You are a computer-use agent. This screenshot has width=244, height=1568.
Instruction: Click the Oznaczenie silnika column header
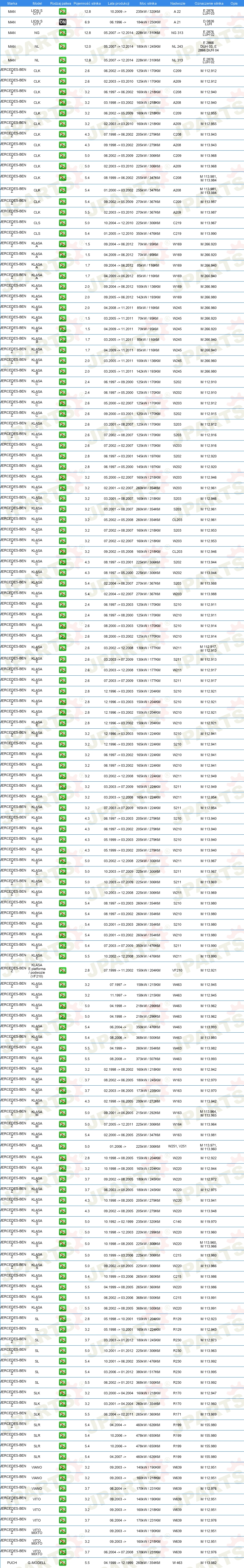209,3
